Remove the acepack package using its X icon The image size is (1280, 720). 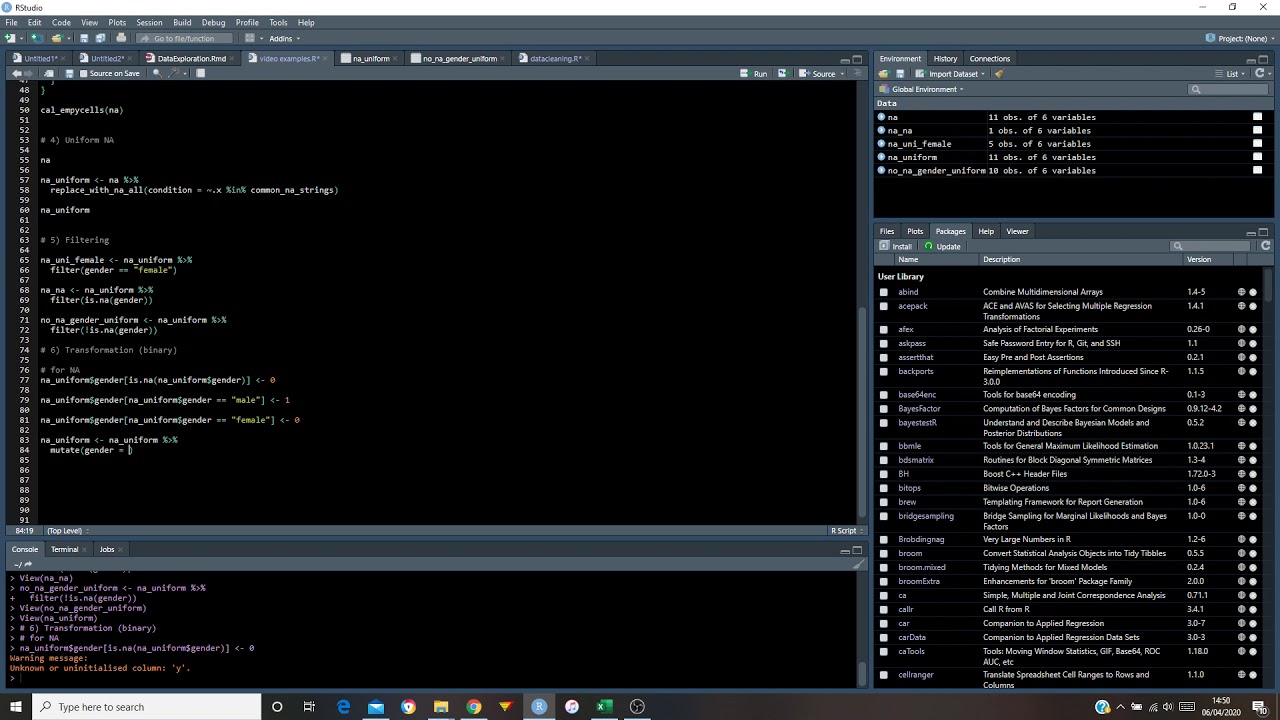click(x=1253, y=306)
